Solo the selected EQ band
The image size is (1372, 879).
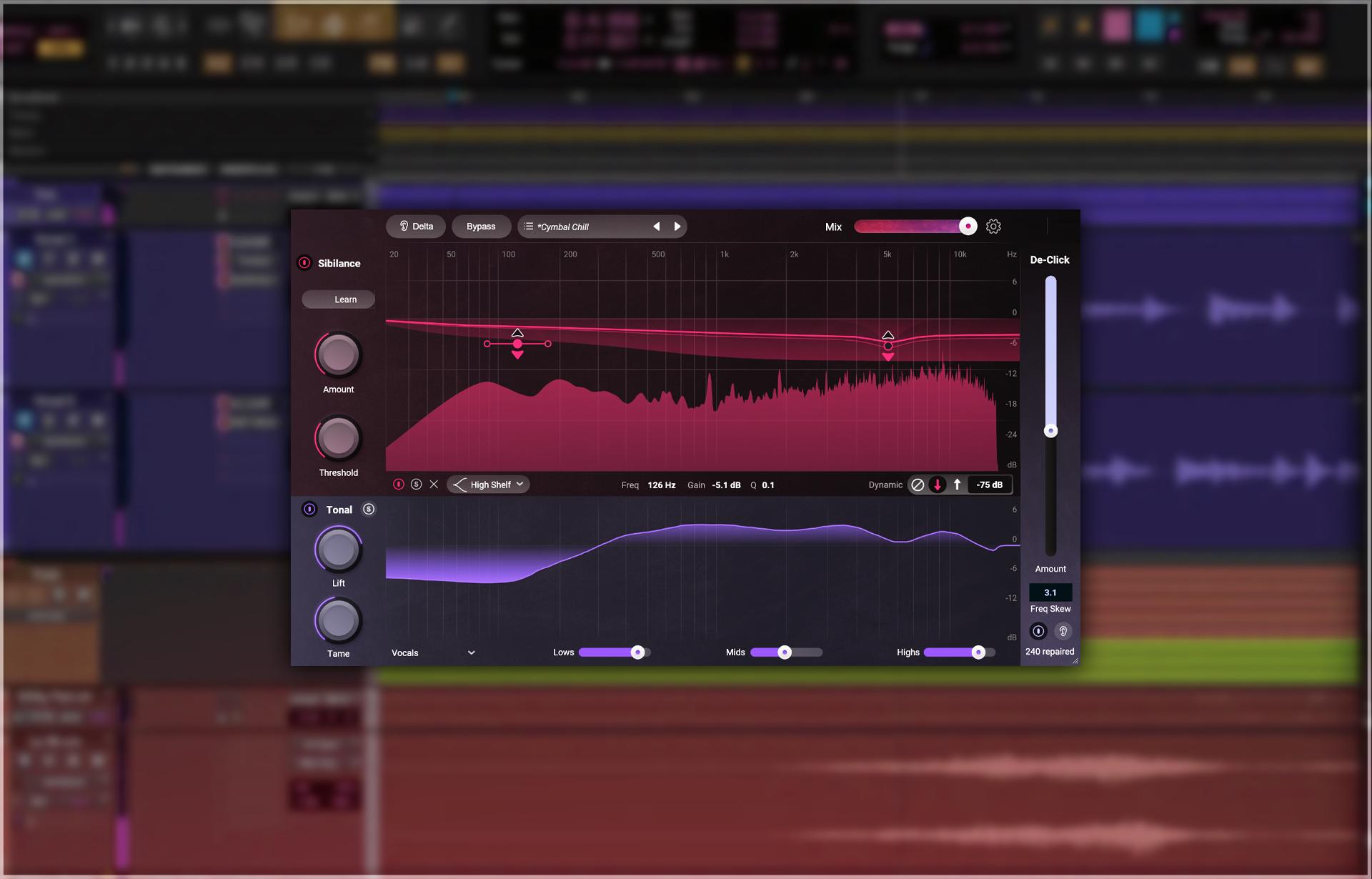pos(417,485)
